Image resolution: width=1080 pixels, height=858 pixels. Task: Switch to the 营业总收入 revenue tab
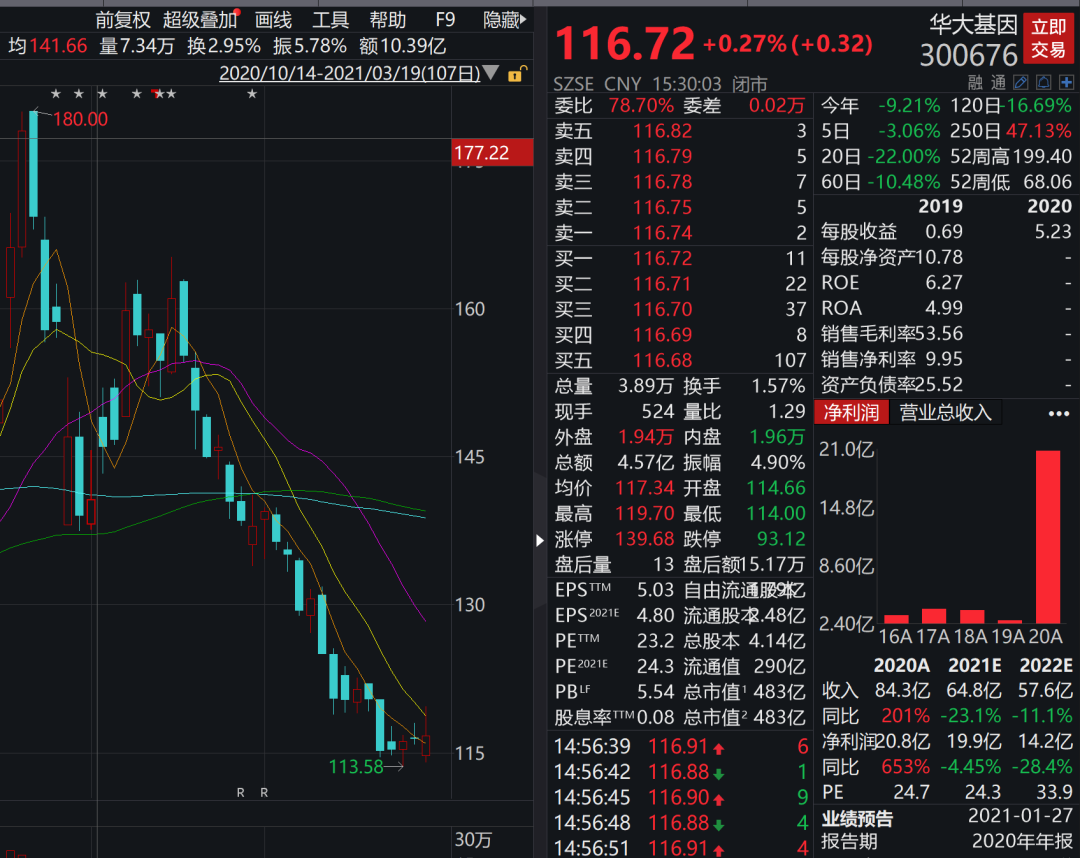945,413
